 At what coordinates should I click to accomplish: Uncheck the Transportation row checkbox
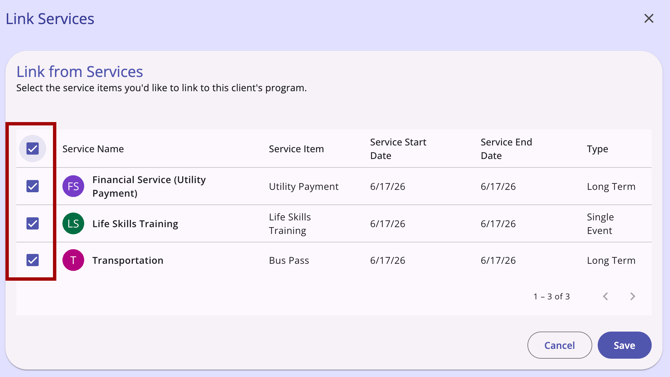click(x=32, y=260)
